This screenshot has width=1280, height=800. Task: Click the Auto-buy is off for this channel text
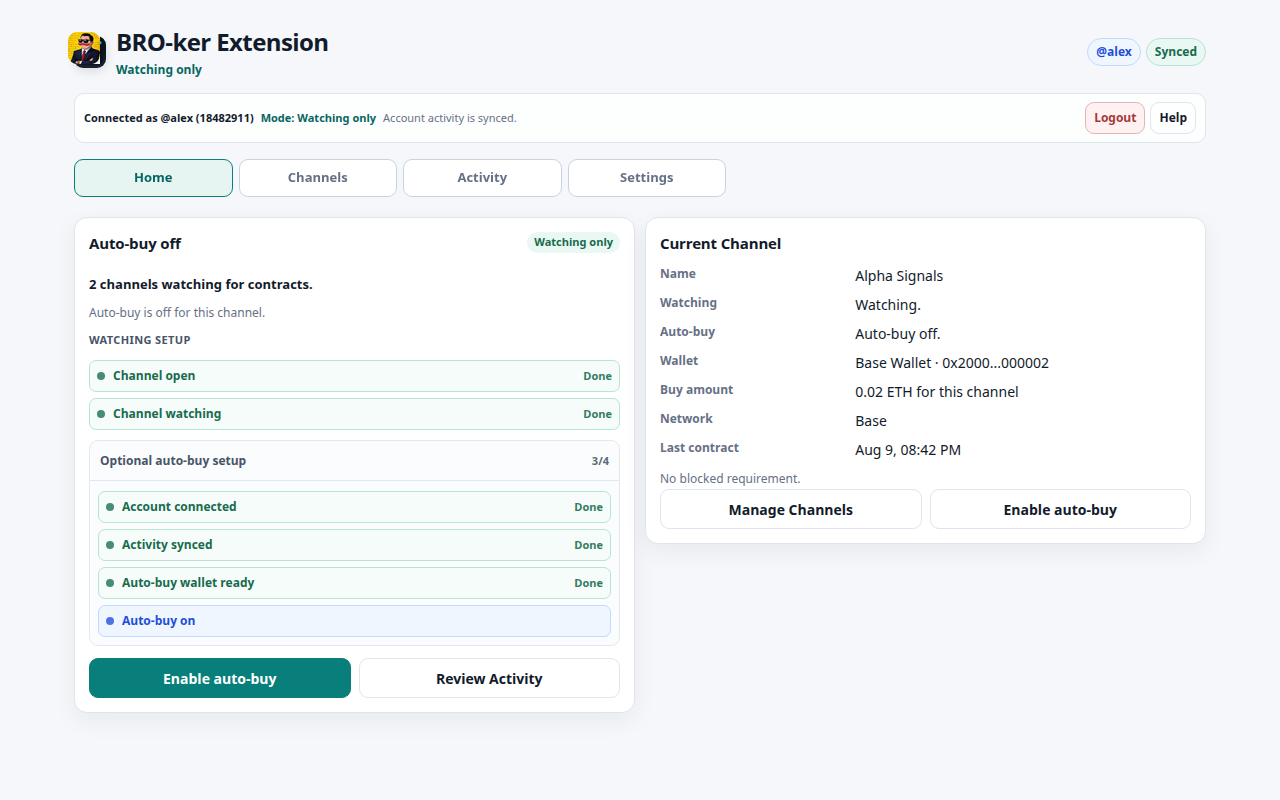coord(177,313)
